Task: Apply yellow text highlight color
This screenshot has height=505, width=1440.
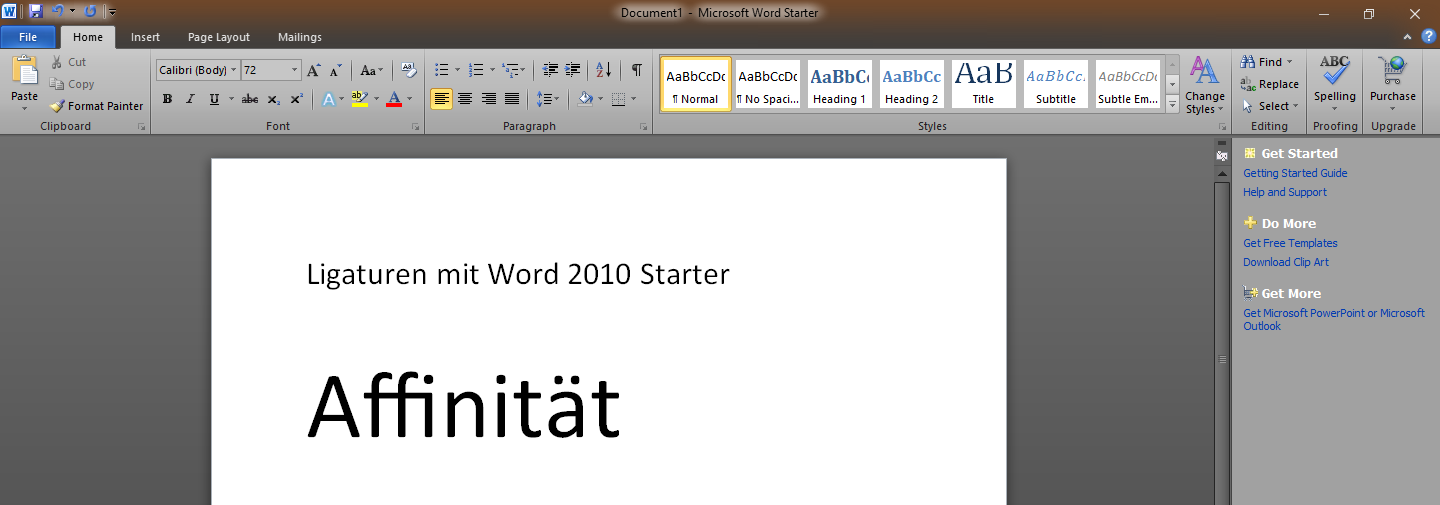Action: [359, 99]
